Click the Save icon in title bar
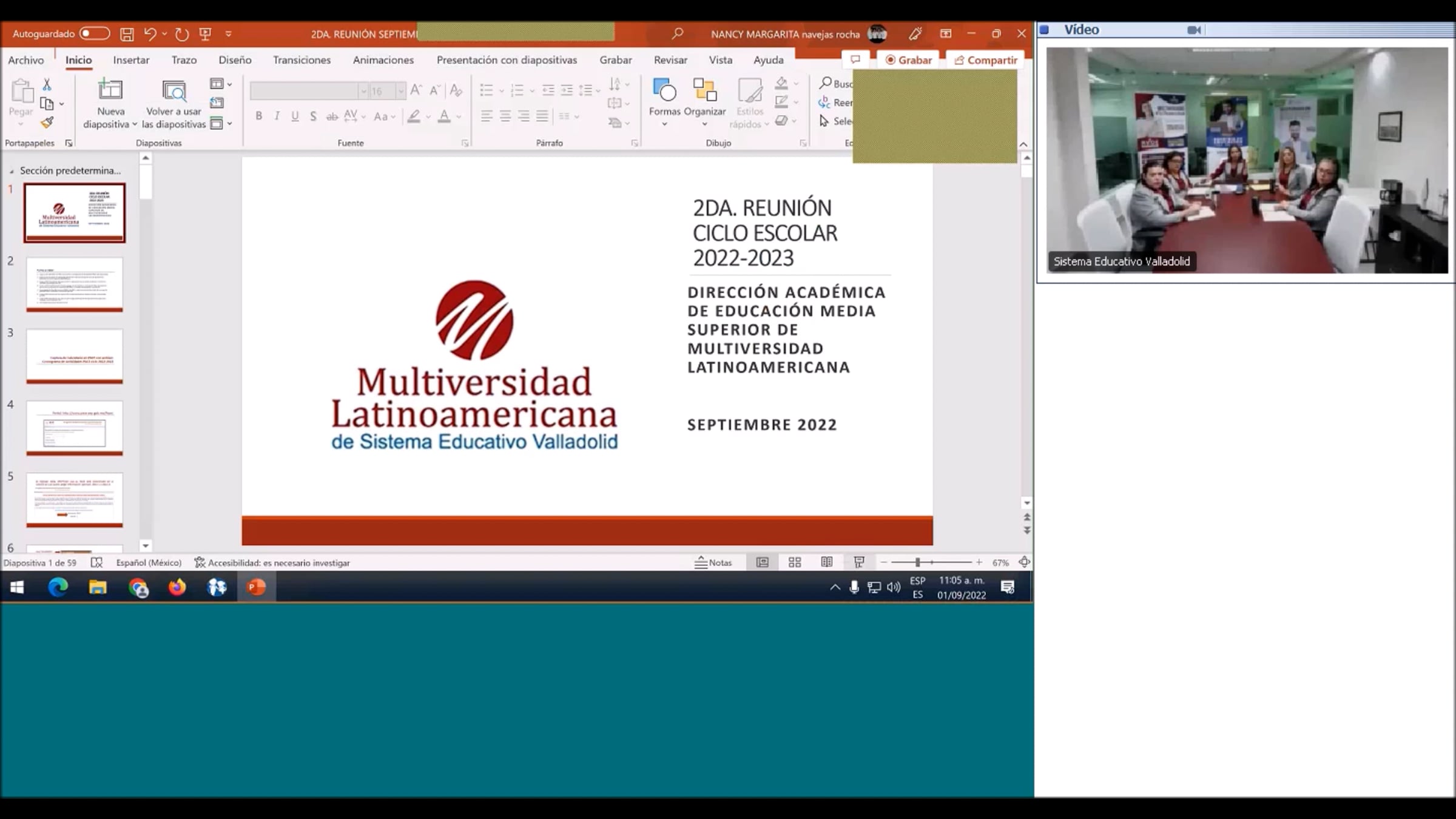This screenshot has height=819, width=1456. tap(126, 34)
